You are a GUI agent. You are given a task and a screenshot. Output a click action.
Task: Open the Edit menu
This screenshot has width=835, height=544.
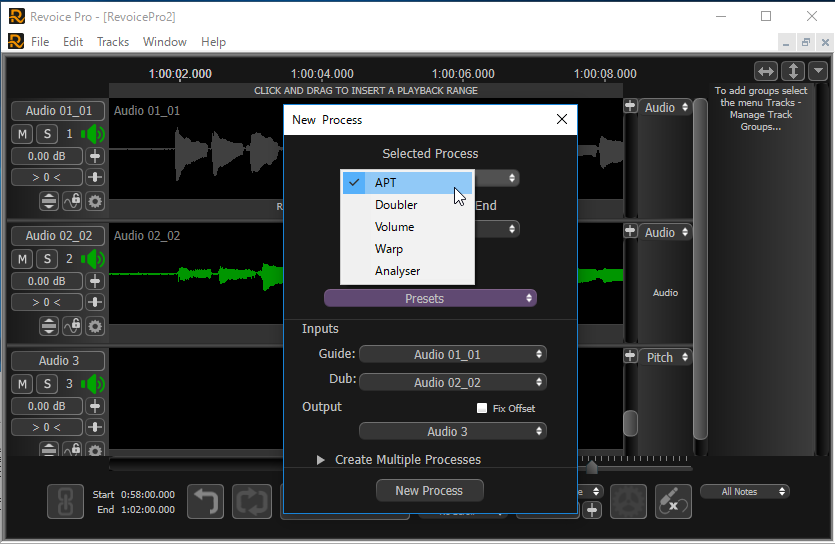click(x=73, y=42)
